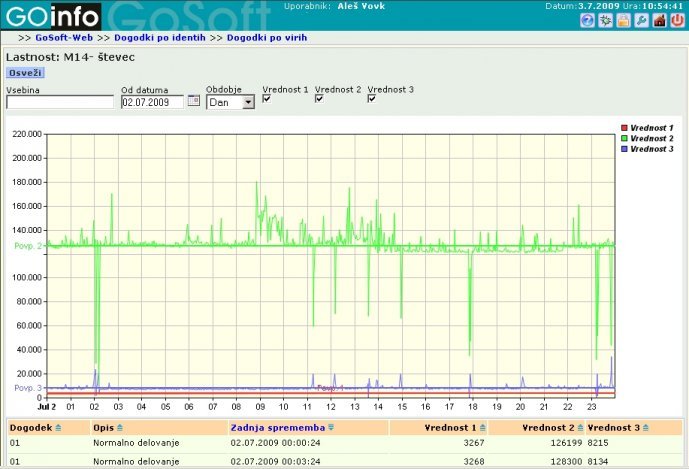Disable the Vrednost 3 checkbox
This screenshot has height=469, width=689.
click(372, 99)
